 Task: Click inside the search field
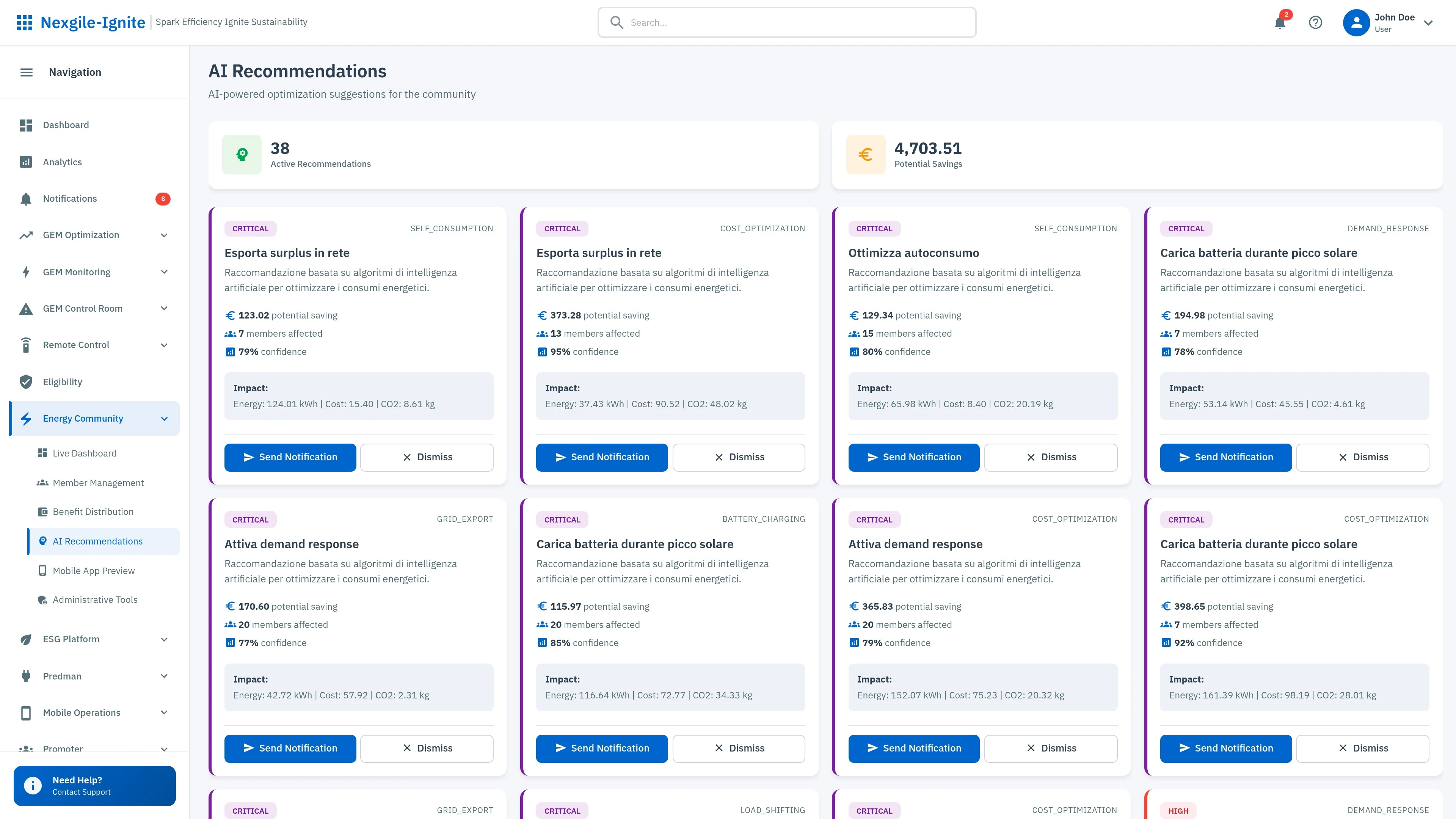tap(786, 22)
